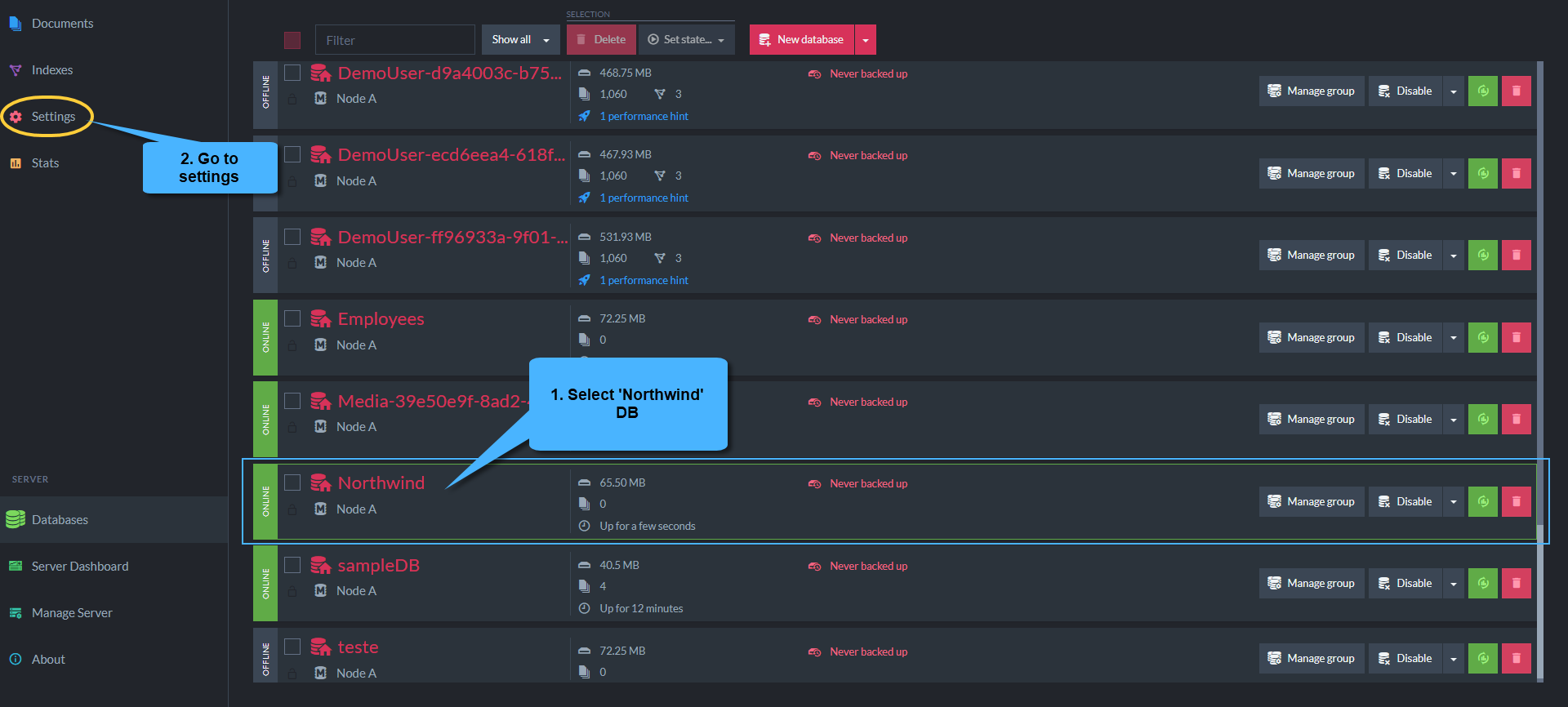Expand the New database arrow dropdown
Image resolution: width=1568 pixels, height=707 pixels.
click(866, 40)
